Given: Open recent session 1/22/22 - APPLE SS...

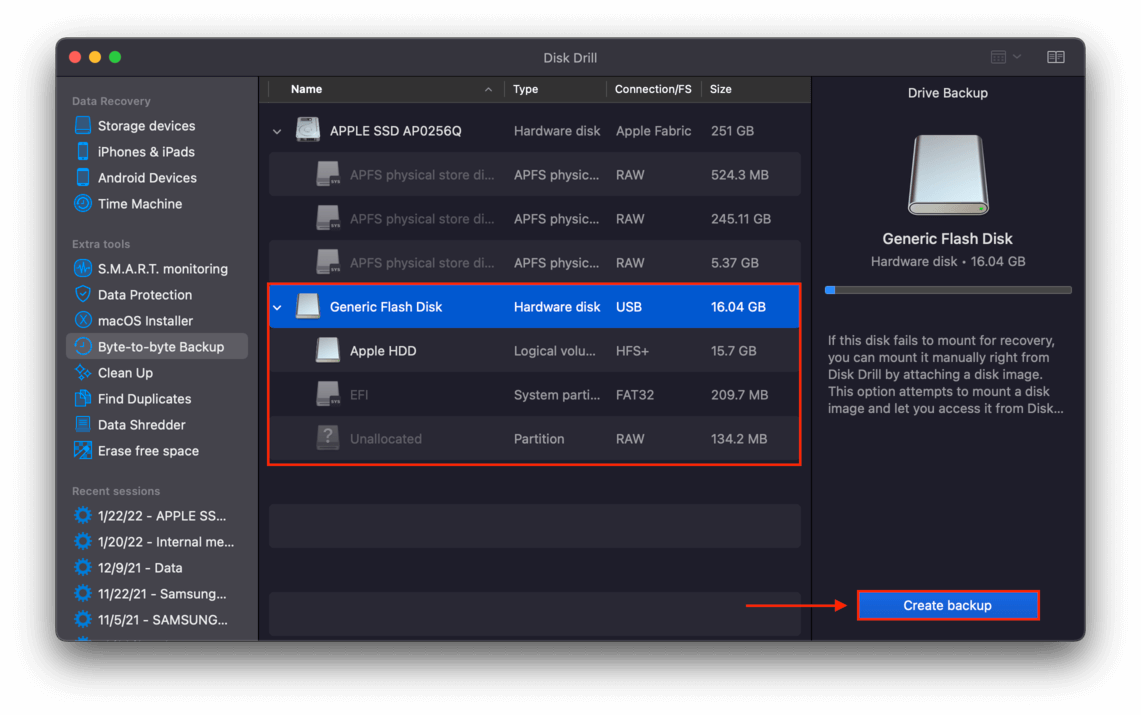Looking at the screenshot, I should 162,516.
